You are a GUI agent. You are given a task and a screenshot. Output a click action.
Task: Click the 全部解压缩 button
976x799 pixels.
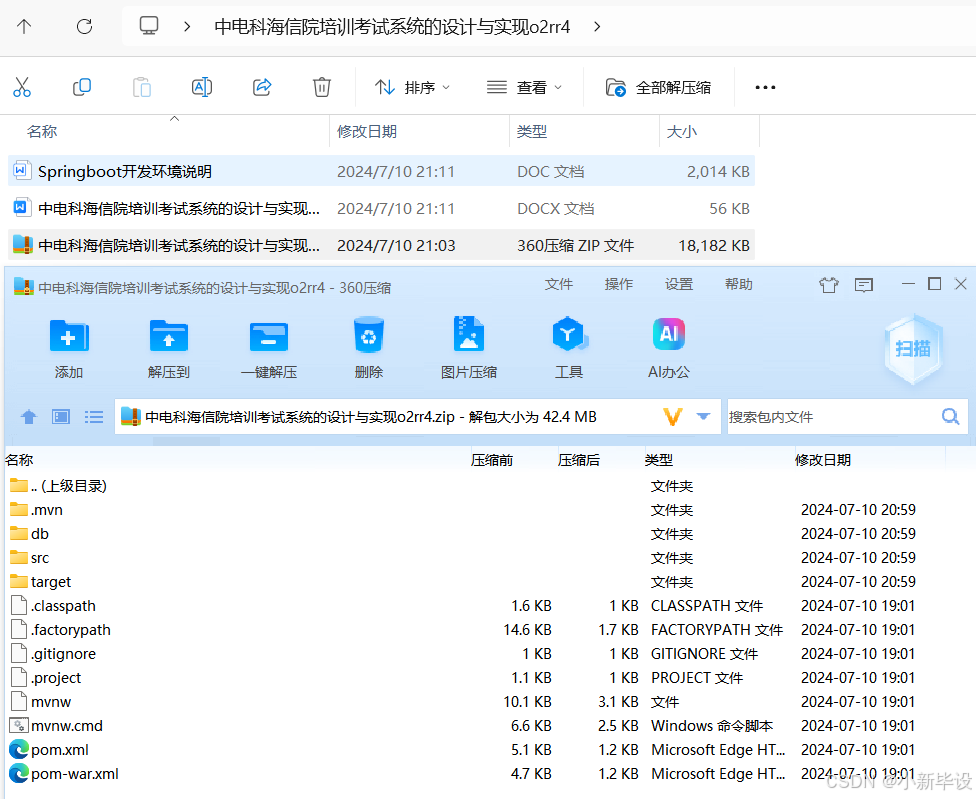(x=659, y=87)
